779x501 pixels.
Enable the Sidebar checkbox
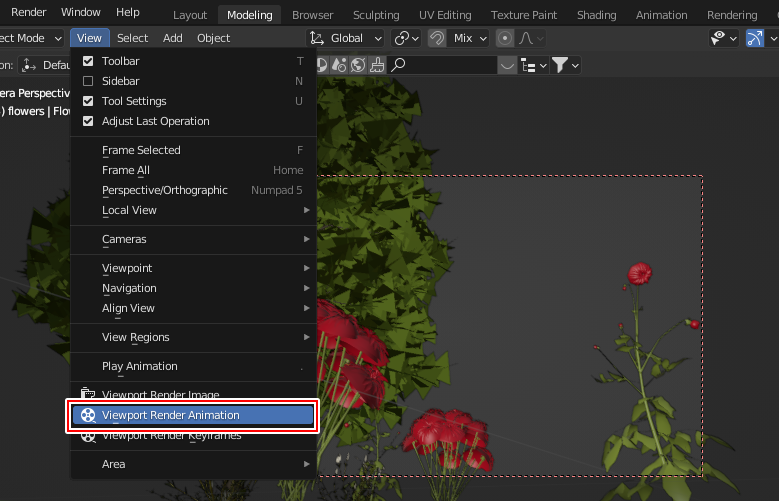click(88, 81)
